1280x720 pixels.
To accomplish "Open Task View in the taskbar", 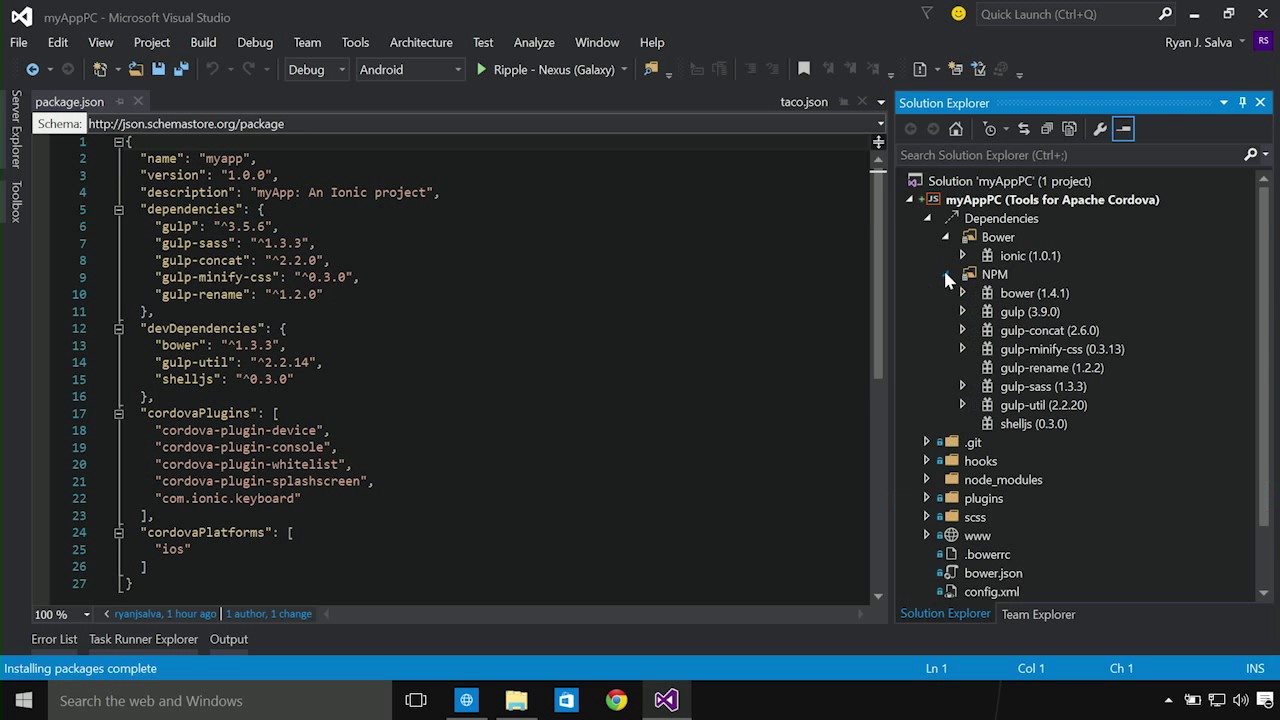I will pos(416,700).
